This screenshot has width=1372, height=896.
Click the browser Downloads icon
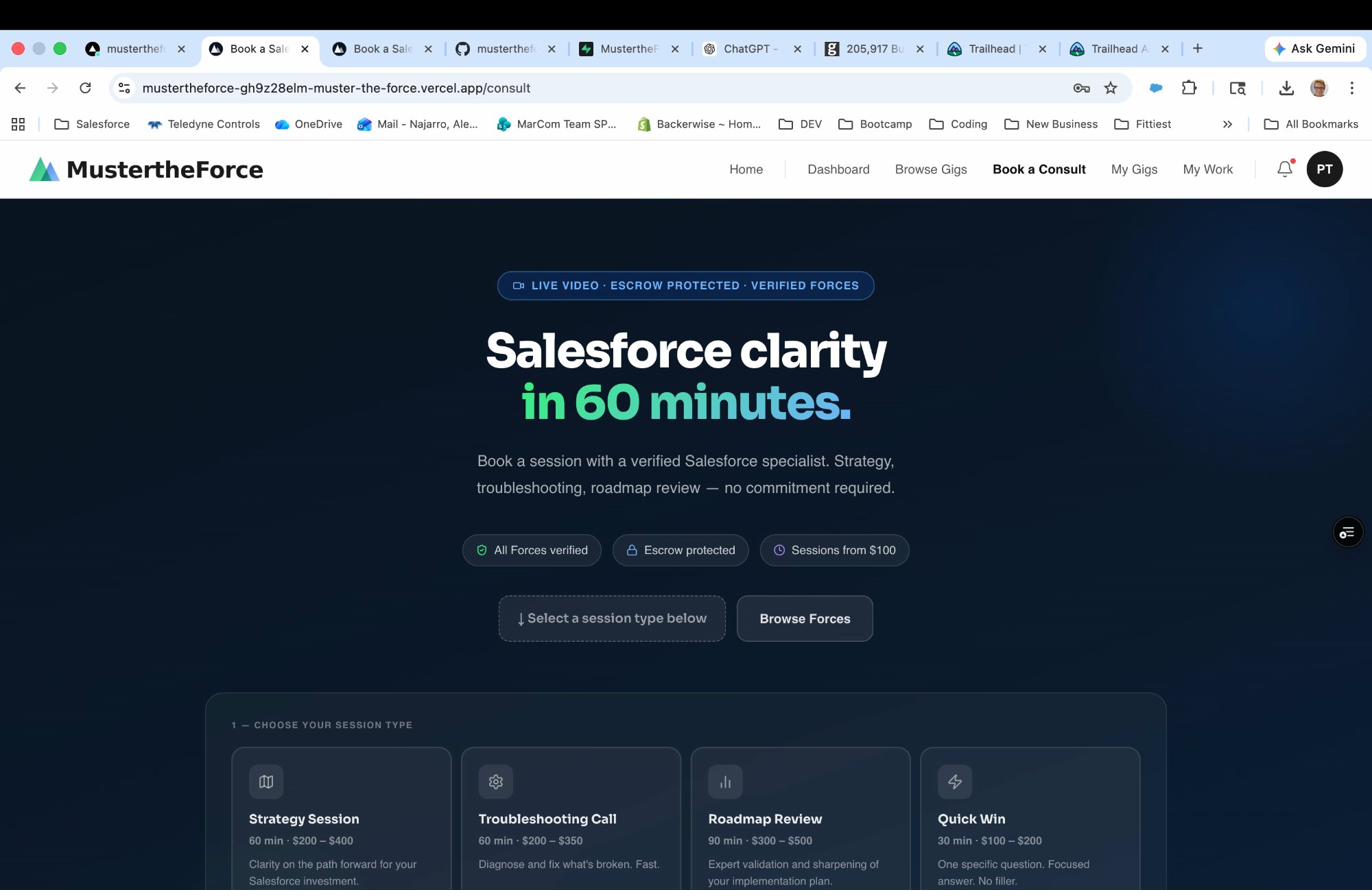pos(1286,88)
